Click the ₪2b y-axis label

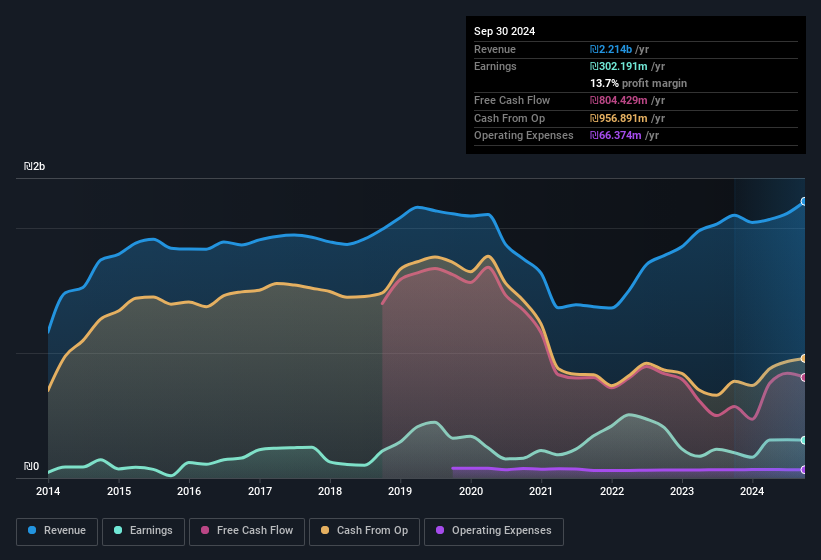coord(35,166)
